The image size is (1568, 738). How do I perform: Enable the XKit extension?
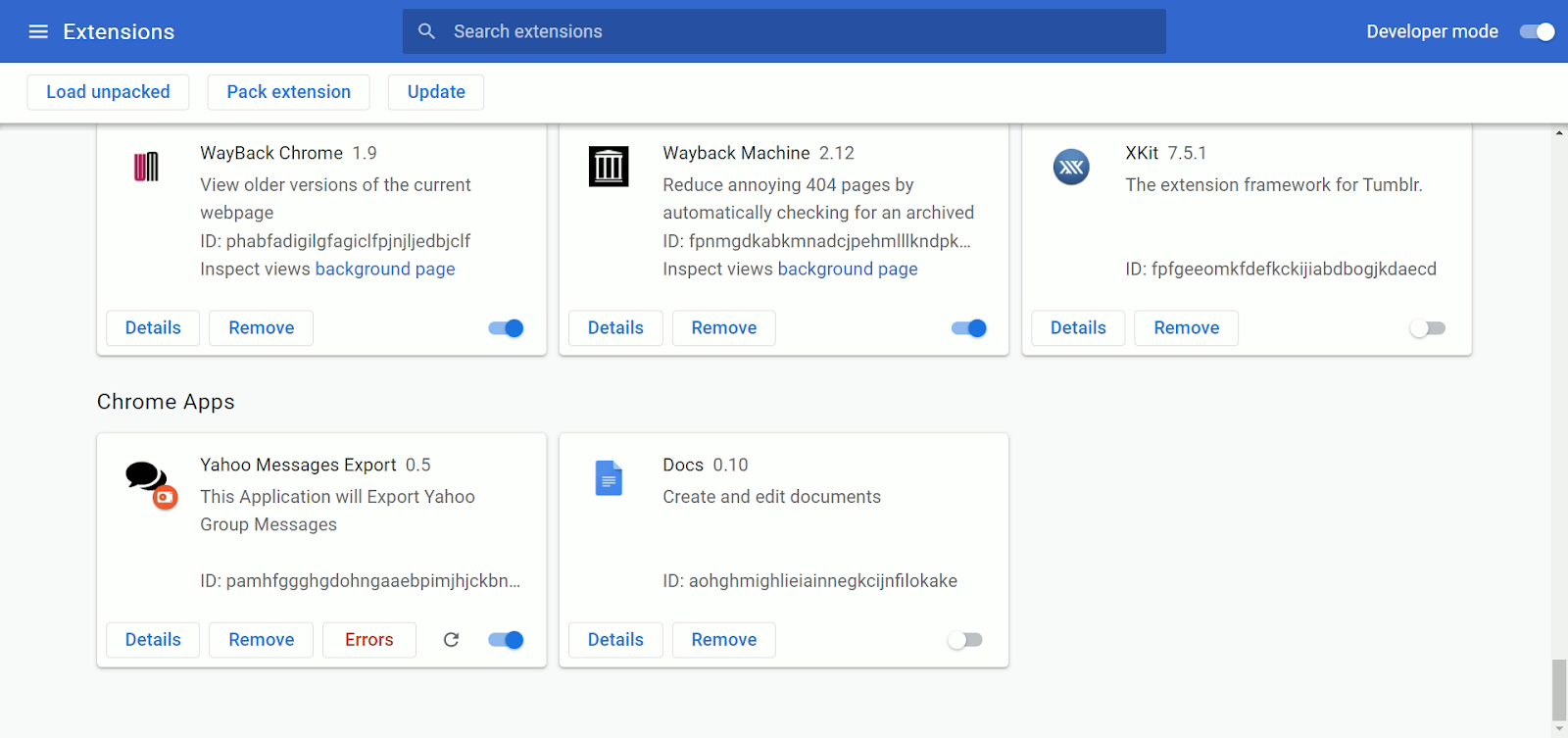click(x=1428, y=328)
